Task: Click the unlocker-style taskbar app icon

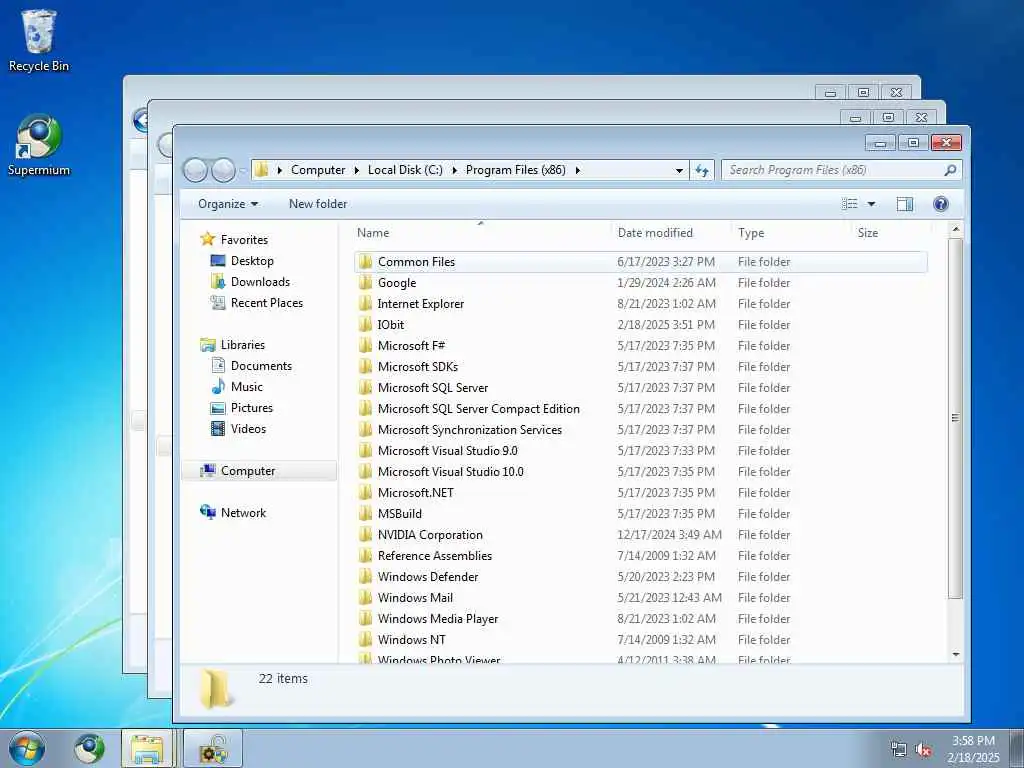Action: pos(213,748)
